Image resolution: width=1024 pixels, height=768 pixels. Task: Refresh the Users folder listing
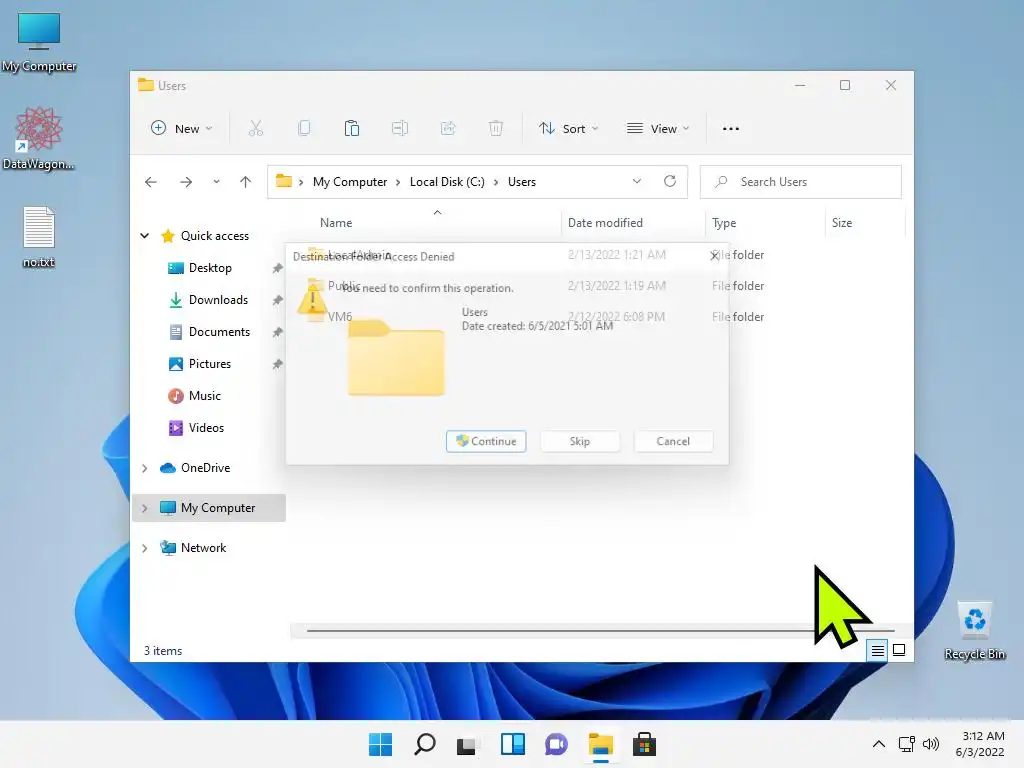(x=670, y=182)
